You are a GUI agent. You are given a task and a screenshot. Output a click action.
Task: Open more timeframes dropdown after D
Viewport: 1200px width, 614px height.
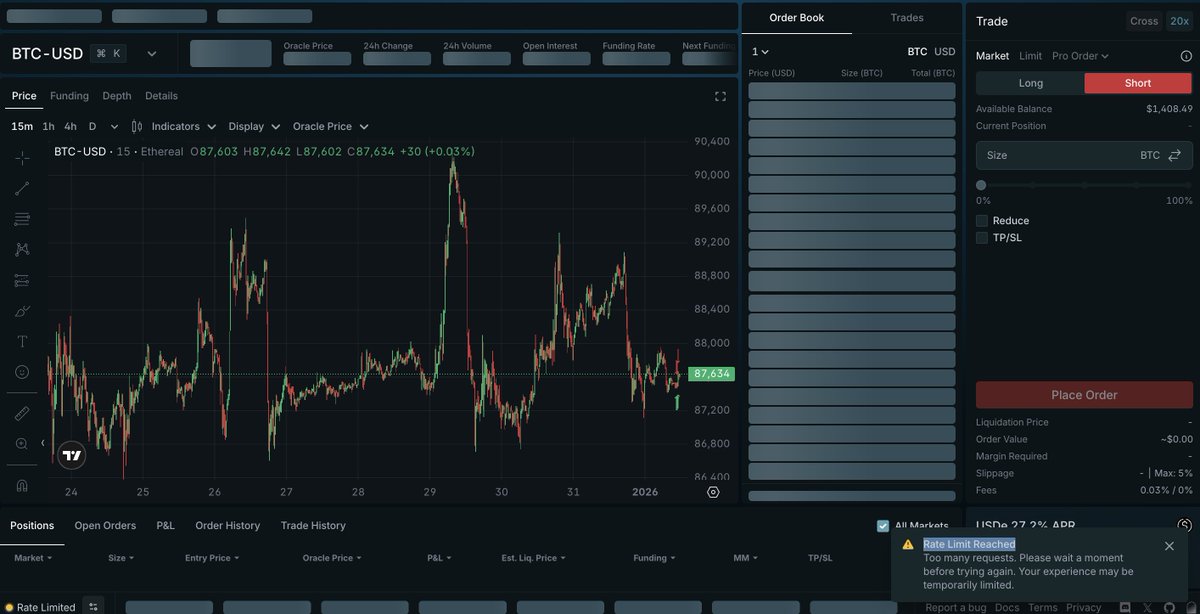coord(114,126)
